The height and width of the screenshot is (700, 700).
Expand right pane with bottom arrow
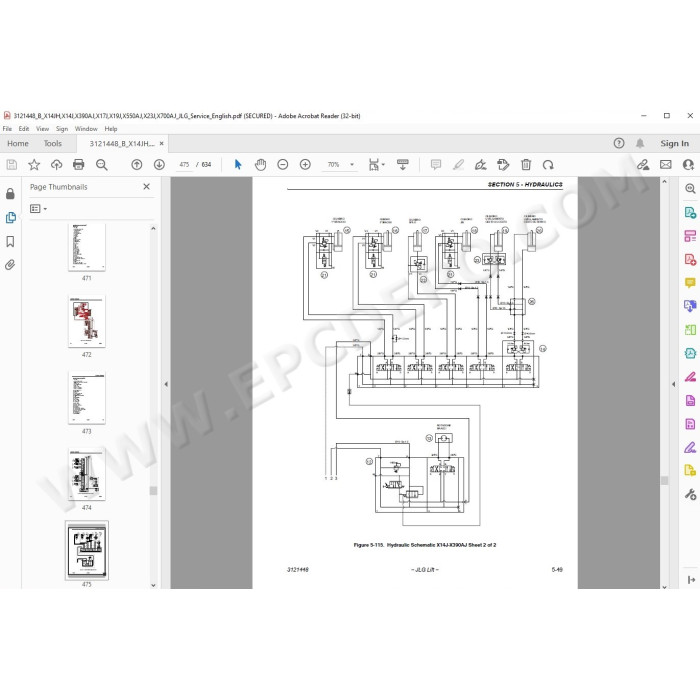[x=691, y=579]
